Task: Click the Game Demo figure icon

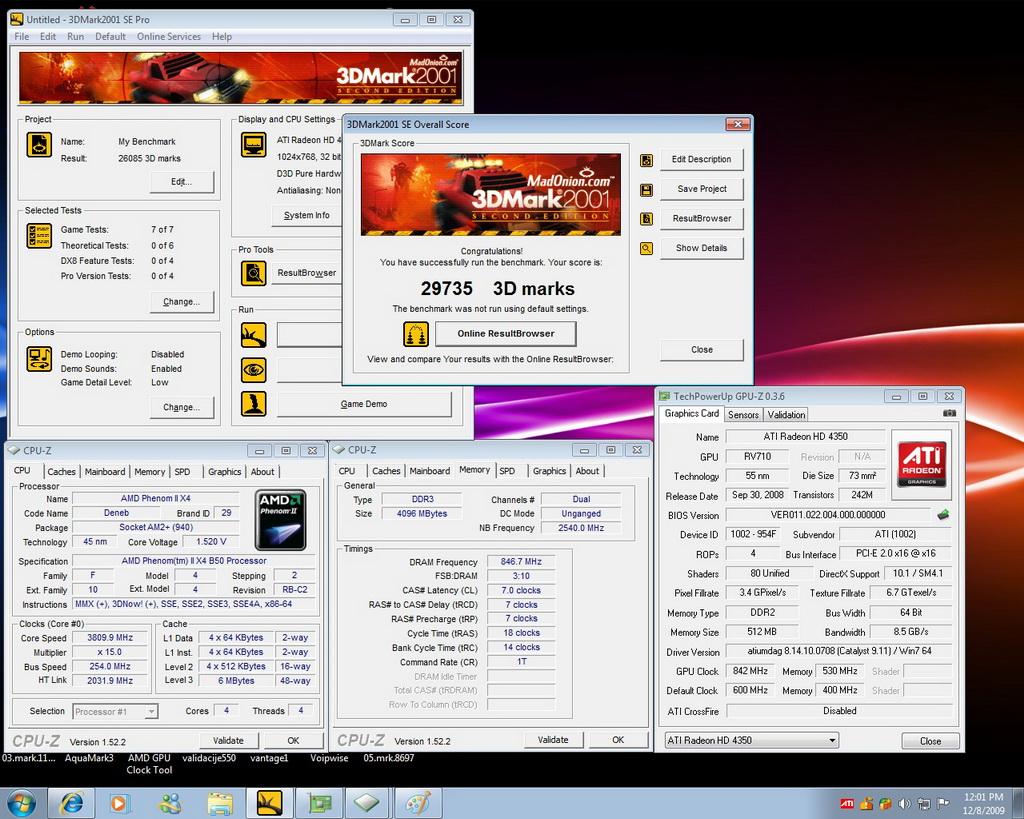Action: point(253,404)
